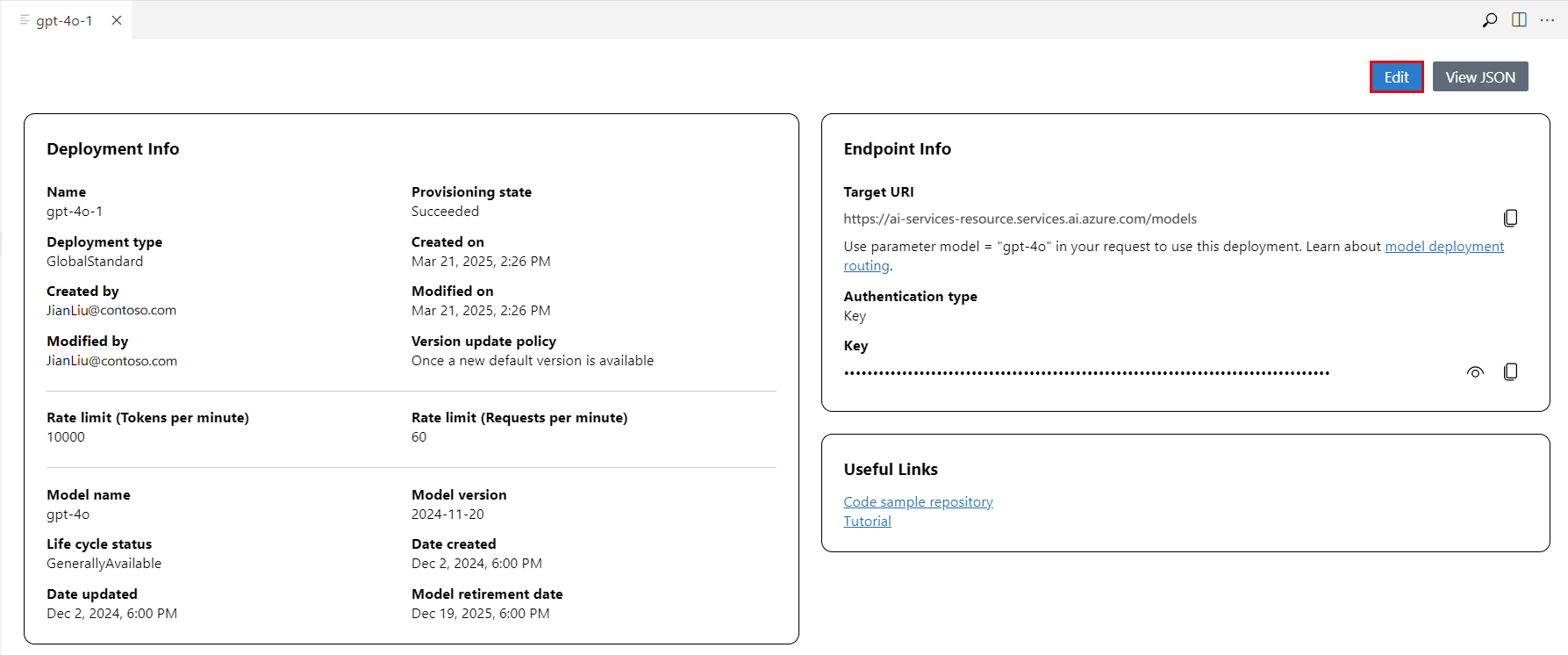1568x655 pixels.
Task: Click the Target URI address text
Action: (x=1020, y=219)
